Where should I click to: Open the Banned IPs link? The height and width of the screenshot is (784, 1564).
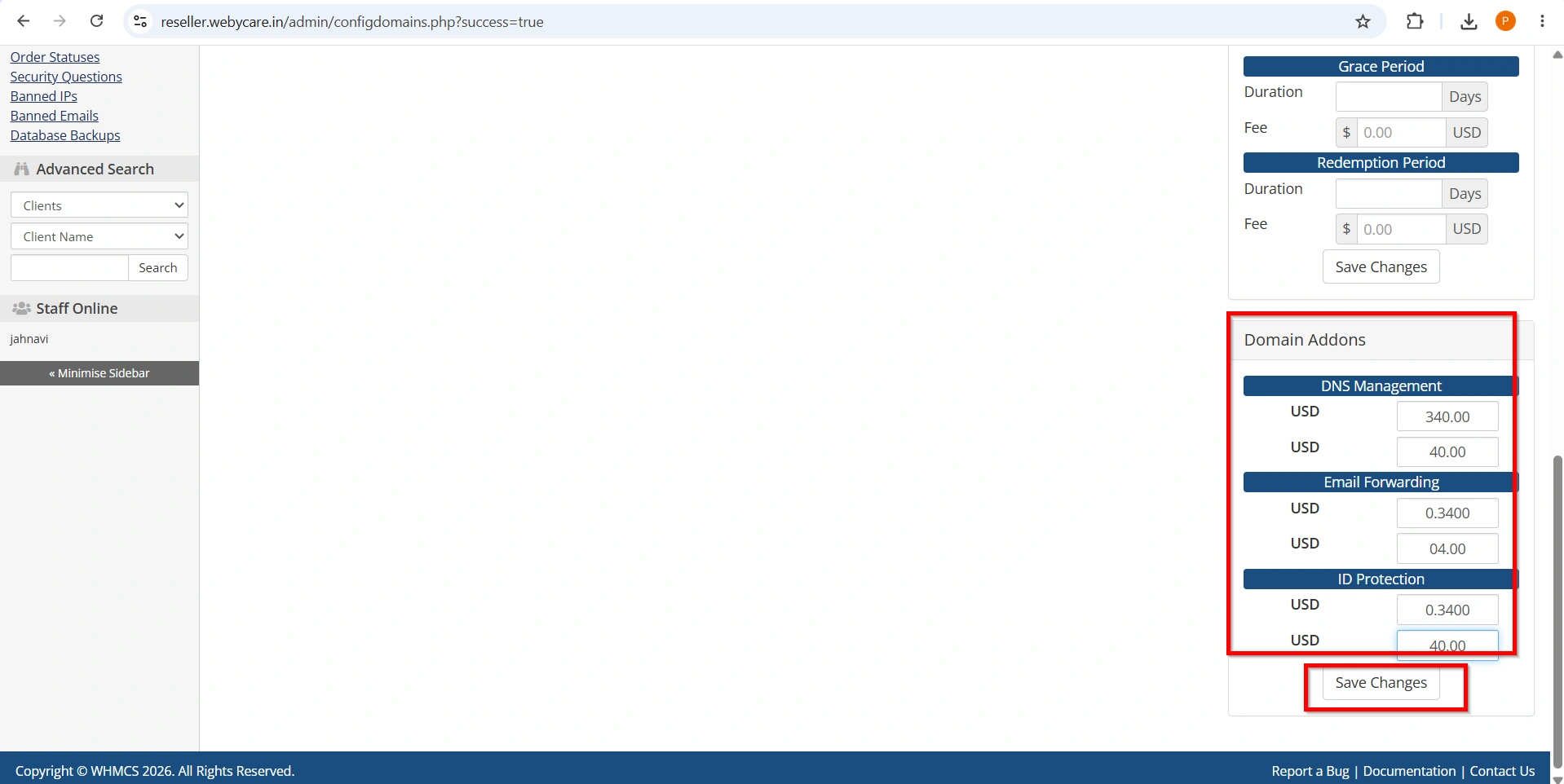(43, 96)
